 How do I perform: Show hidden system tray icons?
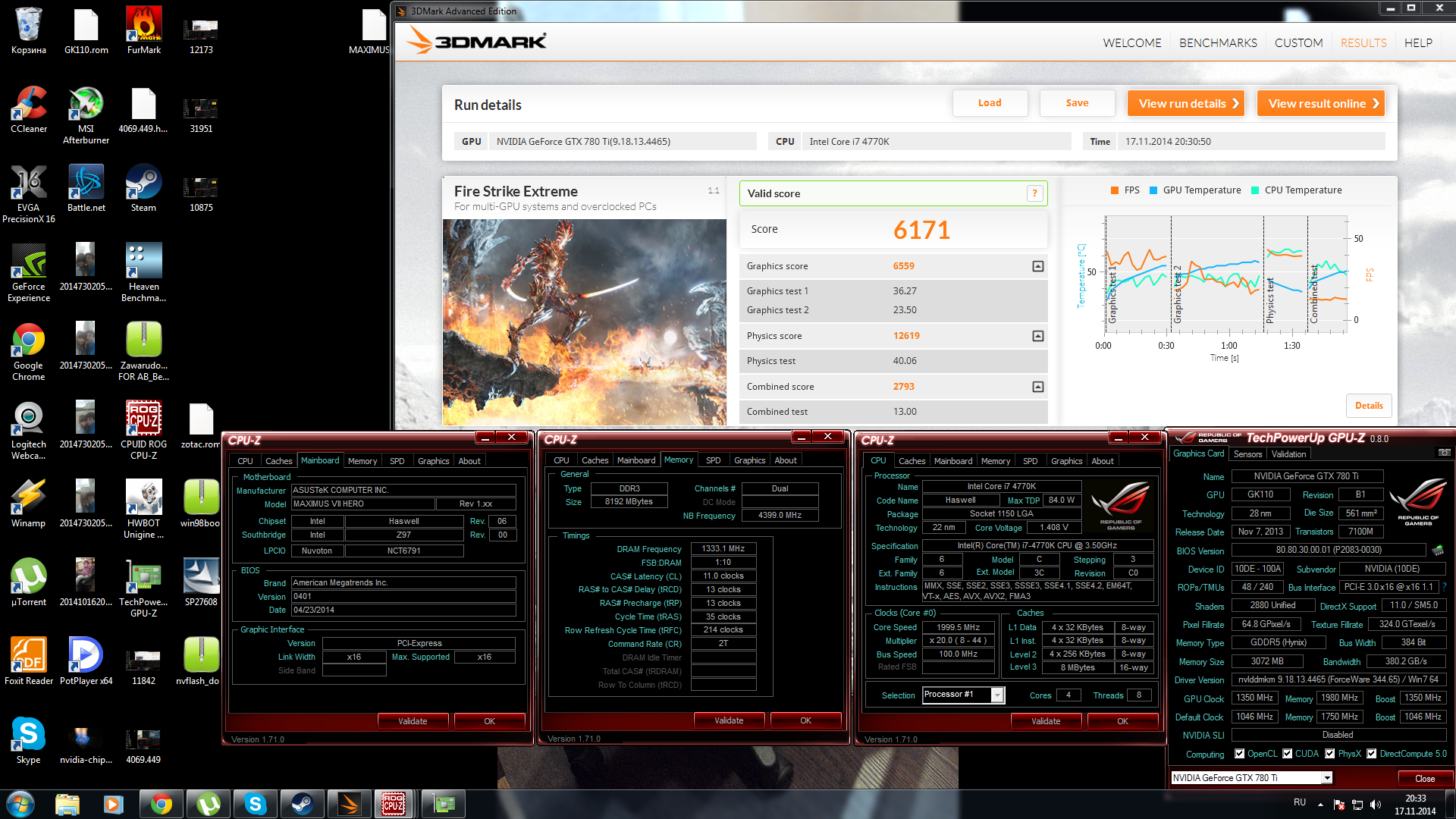click(1320, 805)
